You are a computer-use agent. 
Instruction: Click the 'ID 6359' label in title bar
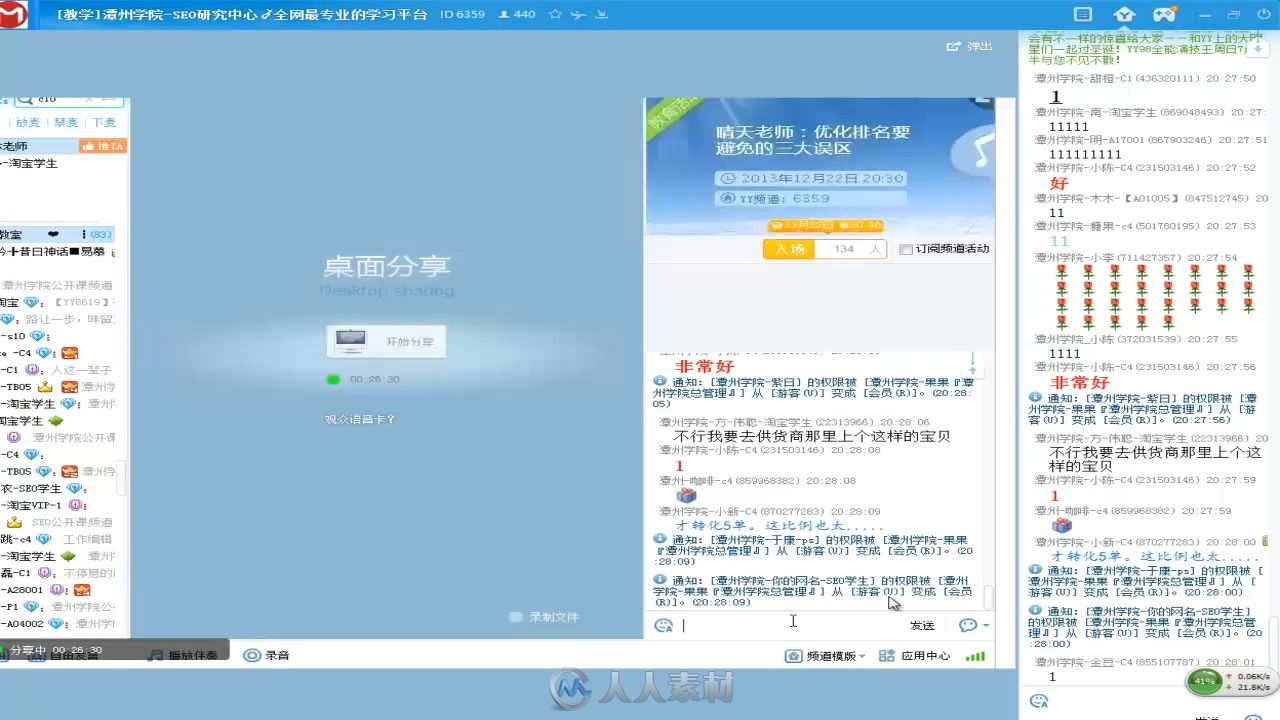pos(462,15)
